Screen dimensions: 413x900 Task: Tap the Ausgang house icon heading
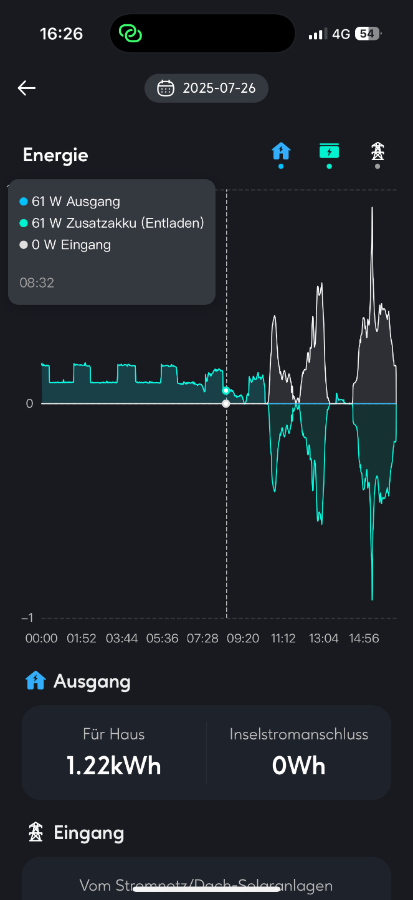click(x=36, y=681)
